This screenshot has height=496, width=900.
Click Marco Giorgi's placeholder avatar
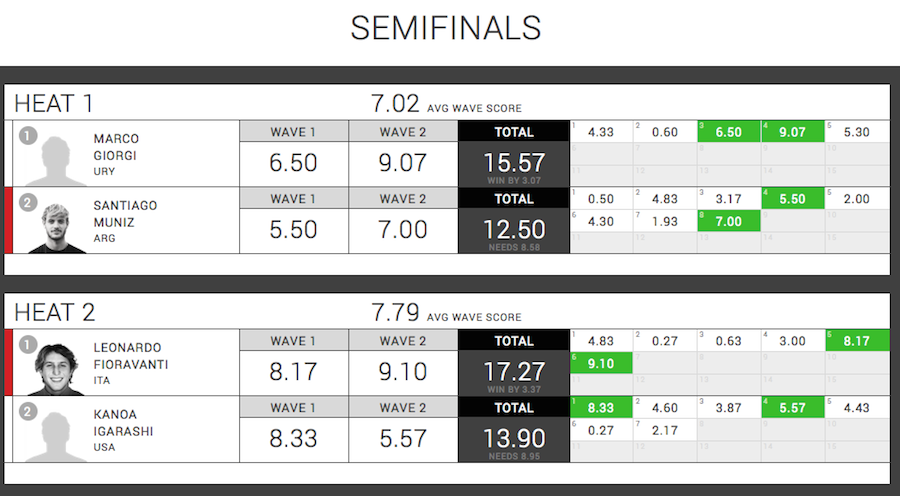(x=56, y=161)
